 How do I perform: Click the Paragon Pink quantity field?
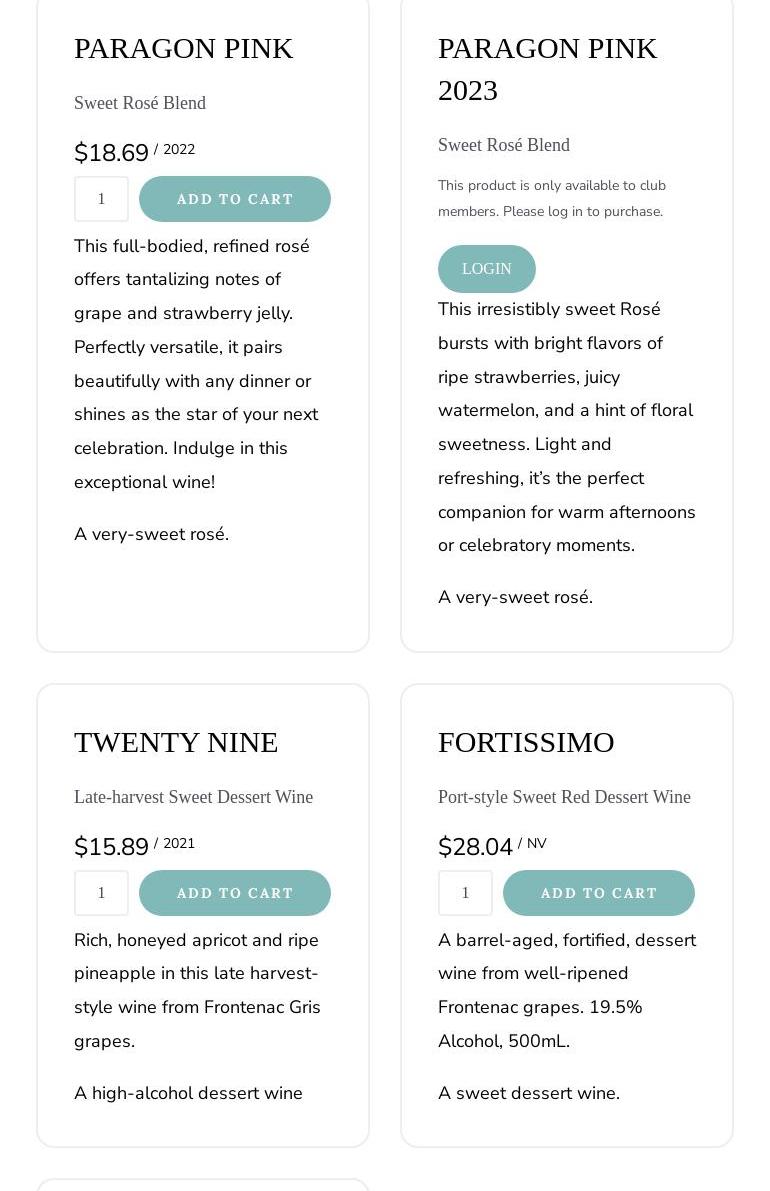pyautogui.click(x=101, y=199)
